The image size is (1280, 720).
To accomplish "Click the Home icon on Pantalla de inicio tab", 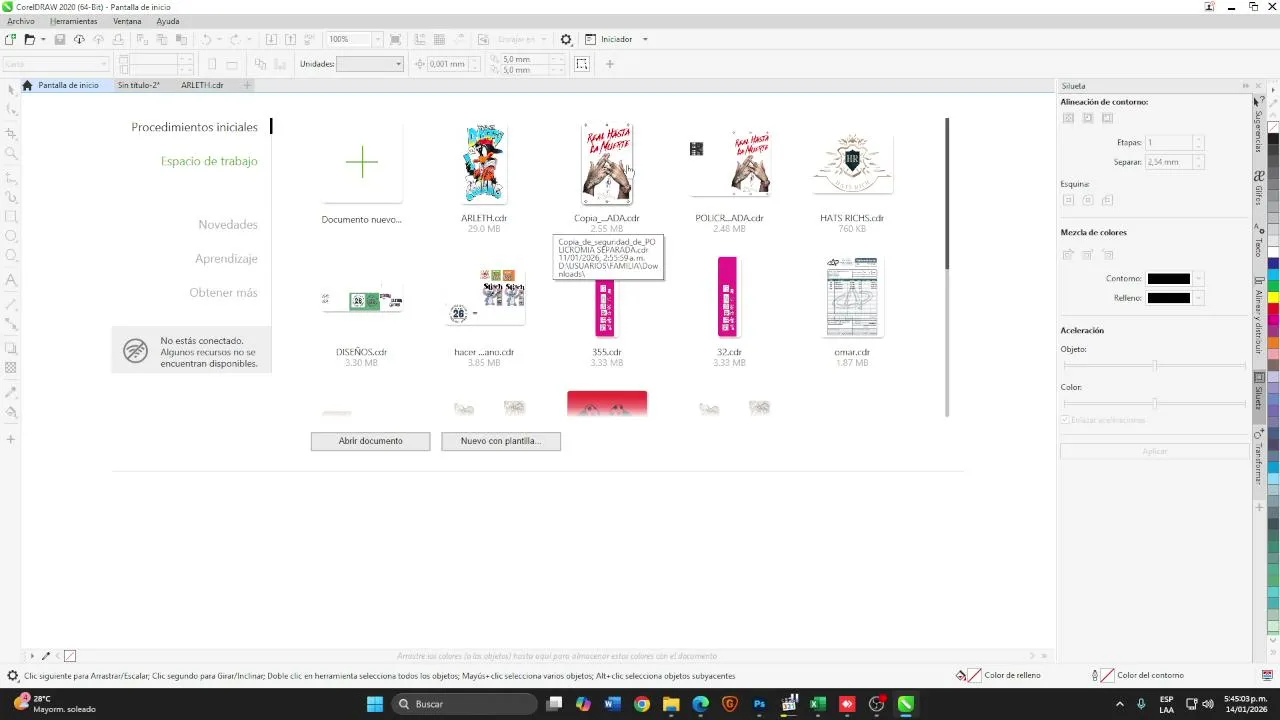I will 28,85.
